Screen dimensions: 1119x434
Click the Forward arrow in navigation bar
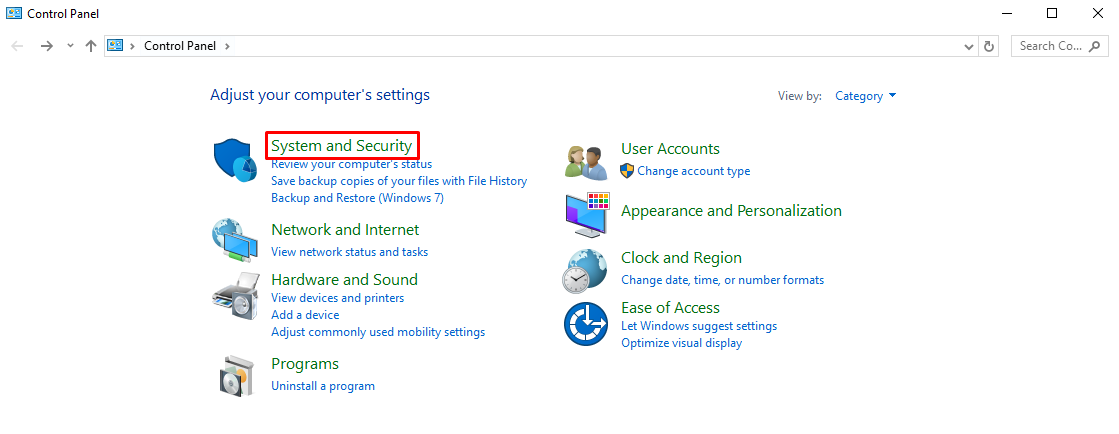coord(47,46)
